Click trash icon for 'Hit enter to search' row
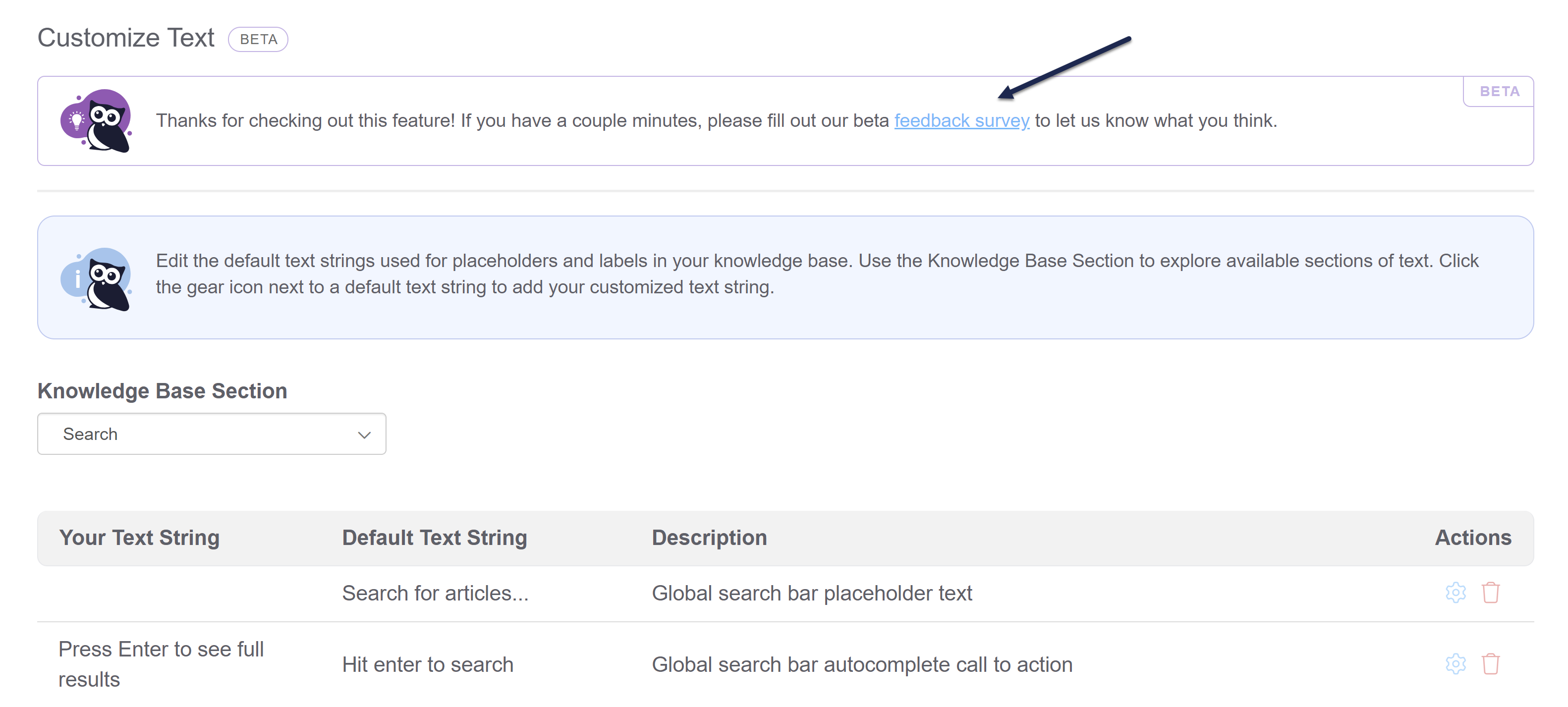 pos(1490,663)
